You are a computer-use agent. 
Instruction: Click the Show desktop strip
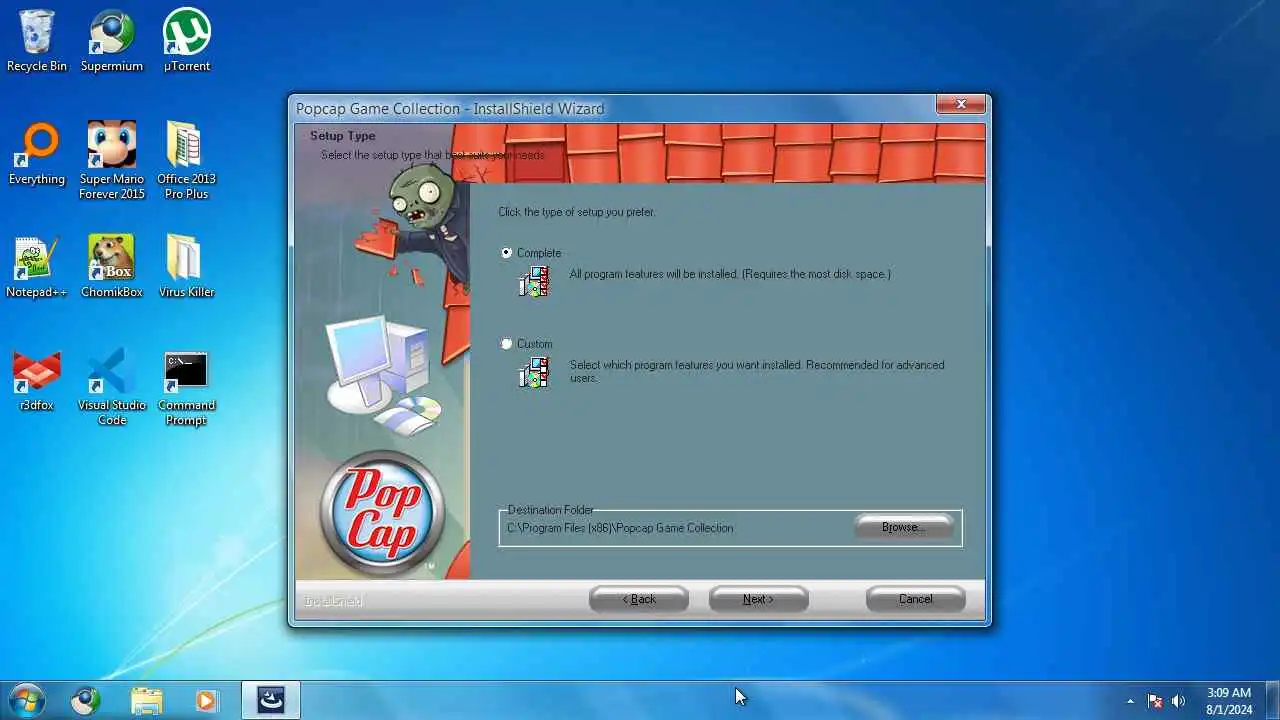[x=1272, y=700]
